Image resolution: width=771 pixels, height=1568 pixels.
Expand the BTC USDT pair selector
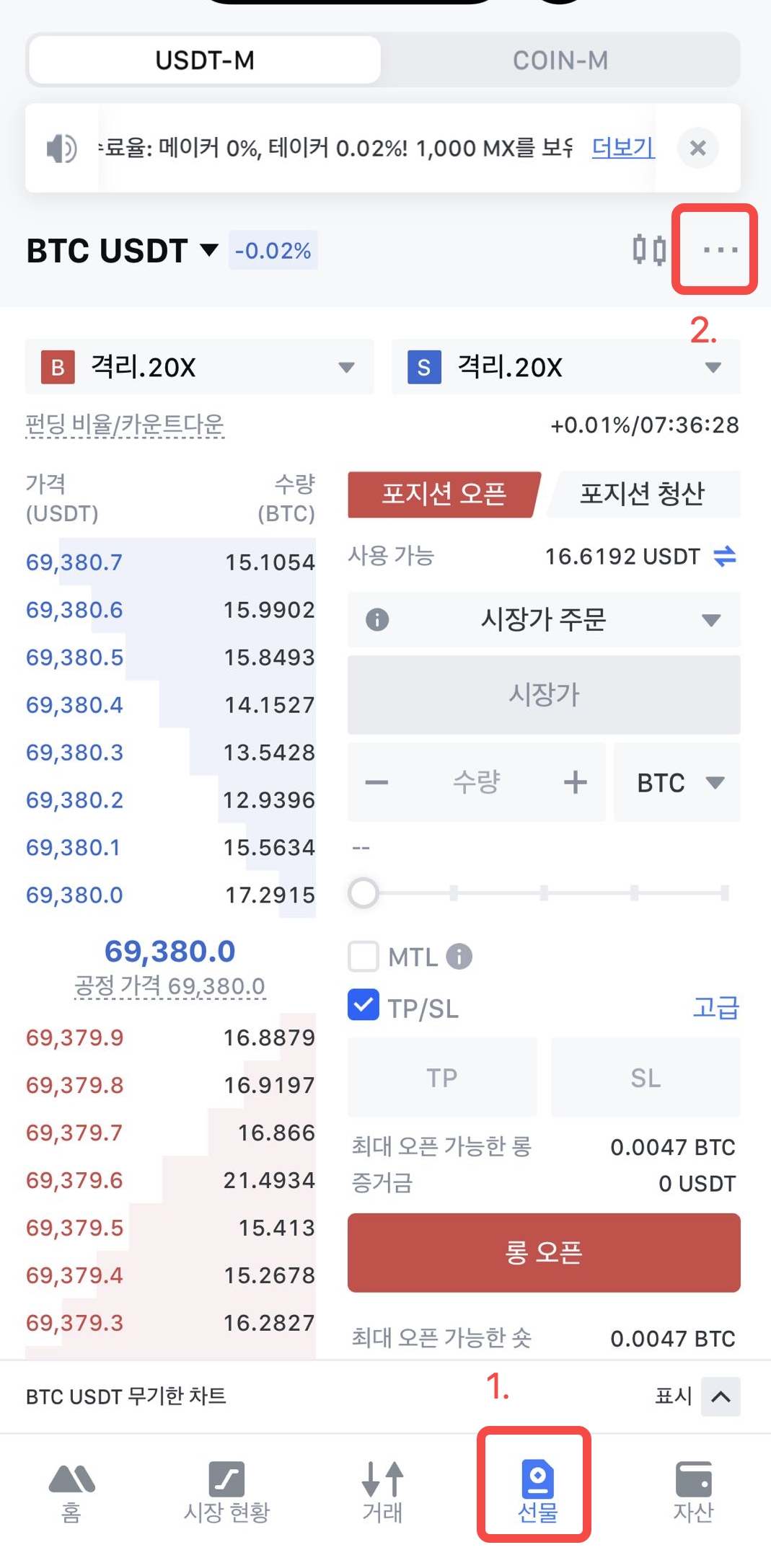click(x=123, y=251)
